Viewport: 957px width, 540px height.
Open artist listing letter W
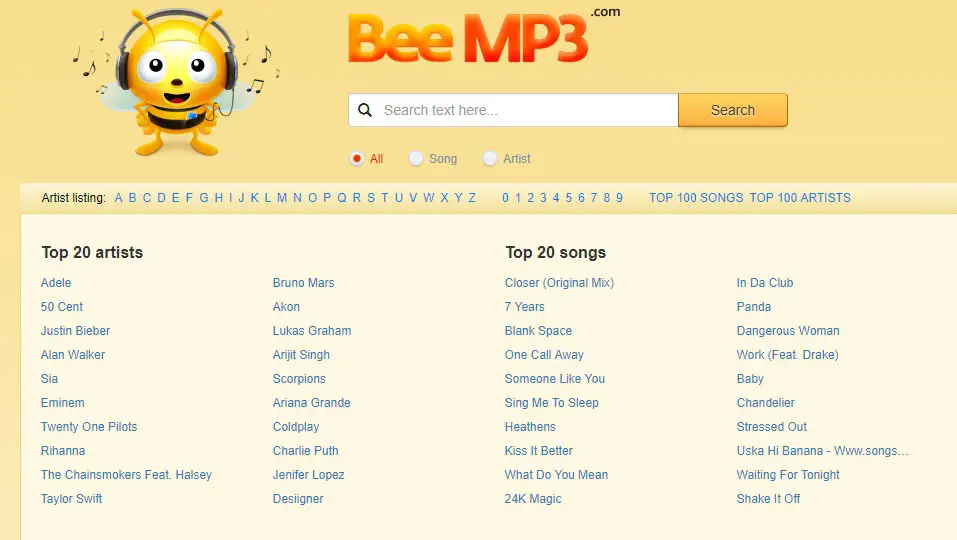pos(428,198)
